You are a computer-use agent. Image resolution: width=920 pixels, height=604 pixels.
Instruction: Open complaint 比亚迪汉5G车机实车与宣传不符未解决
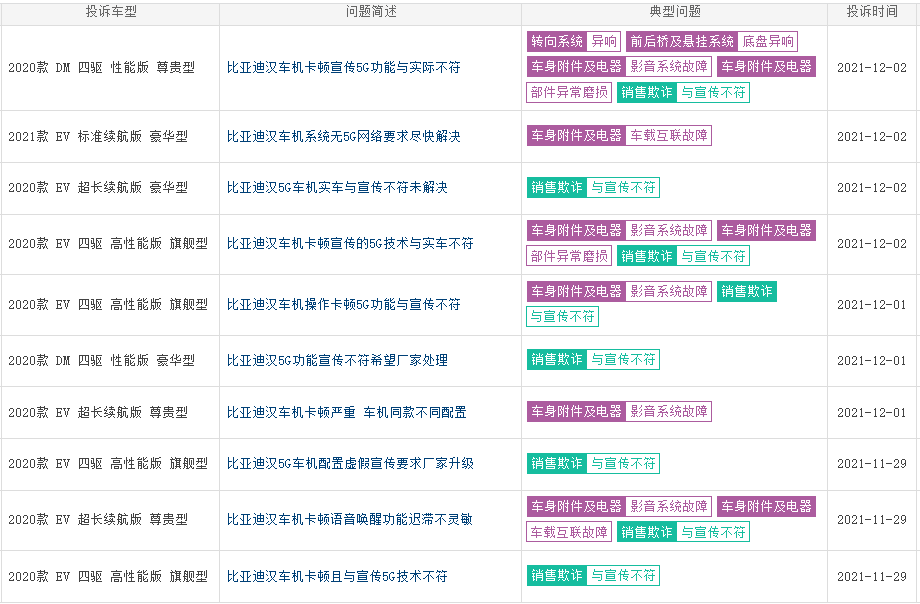pos(337,187)
